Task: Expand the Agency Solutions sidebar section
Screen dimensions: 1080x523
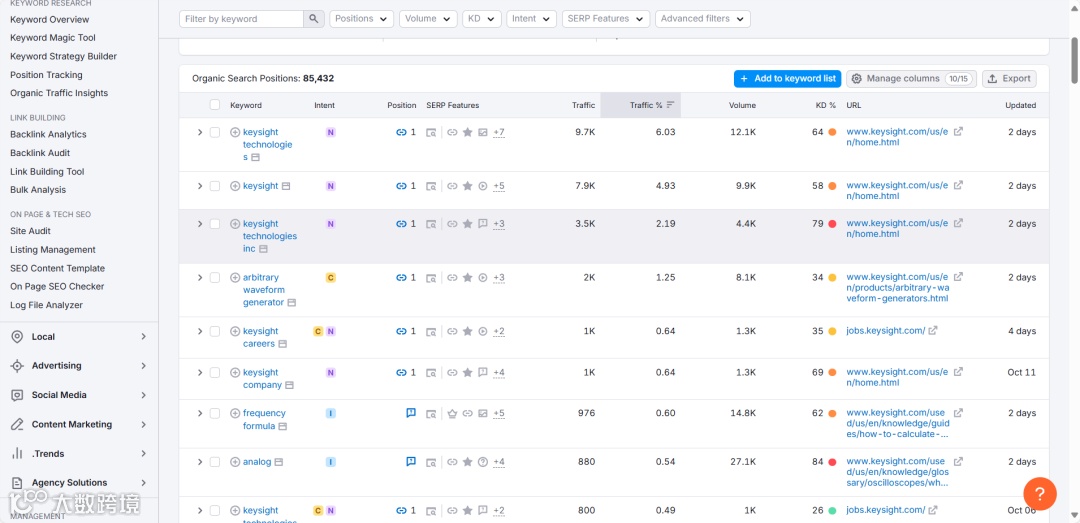Action: tap(79, 482)
